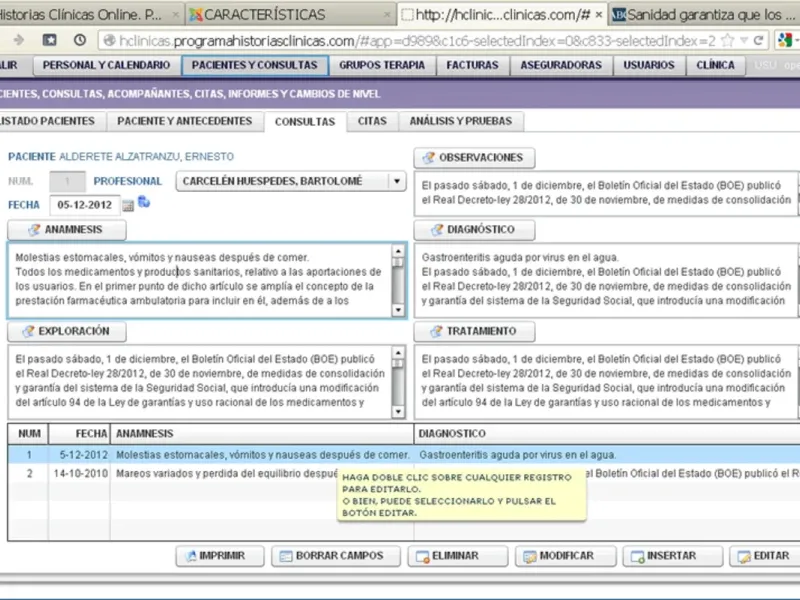This screenshot has width=800, height=600.
Task: Click the NUM. field
Action: click(x=67, y=181)
